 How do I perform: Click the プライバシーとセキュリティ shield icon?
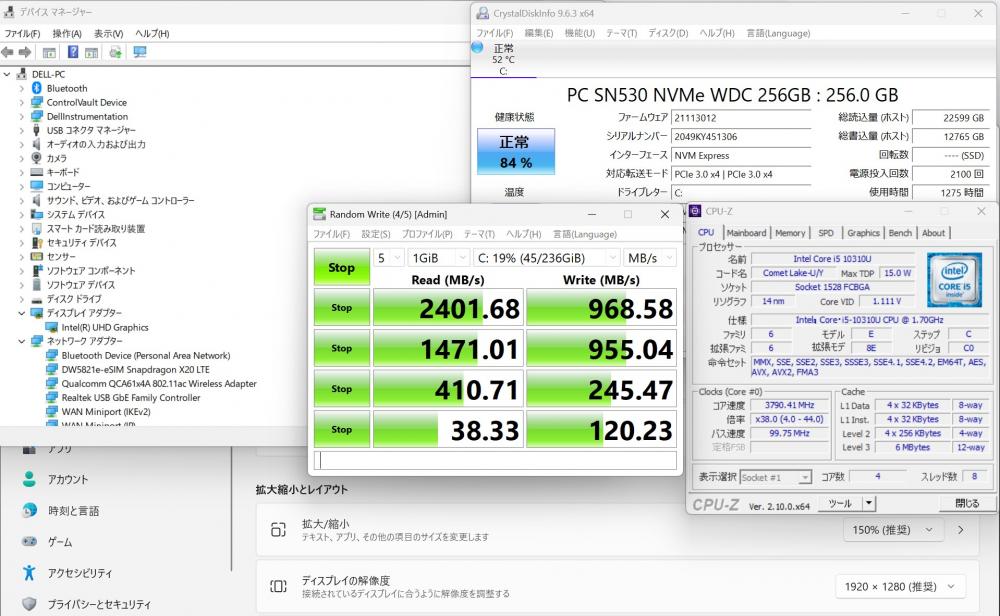[29, 603]
